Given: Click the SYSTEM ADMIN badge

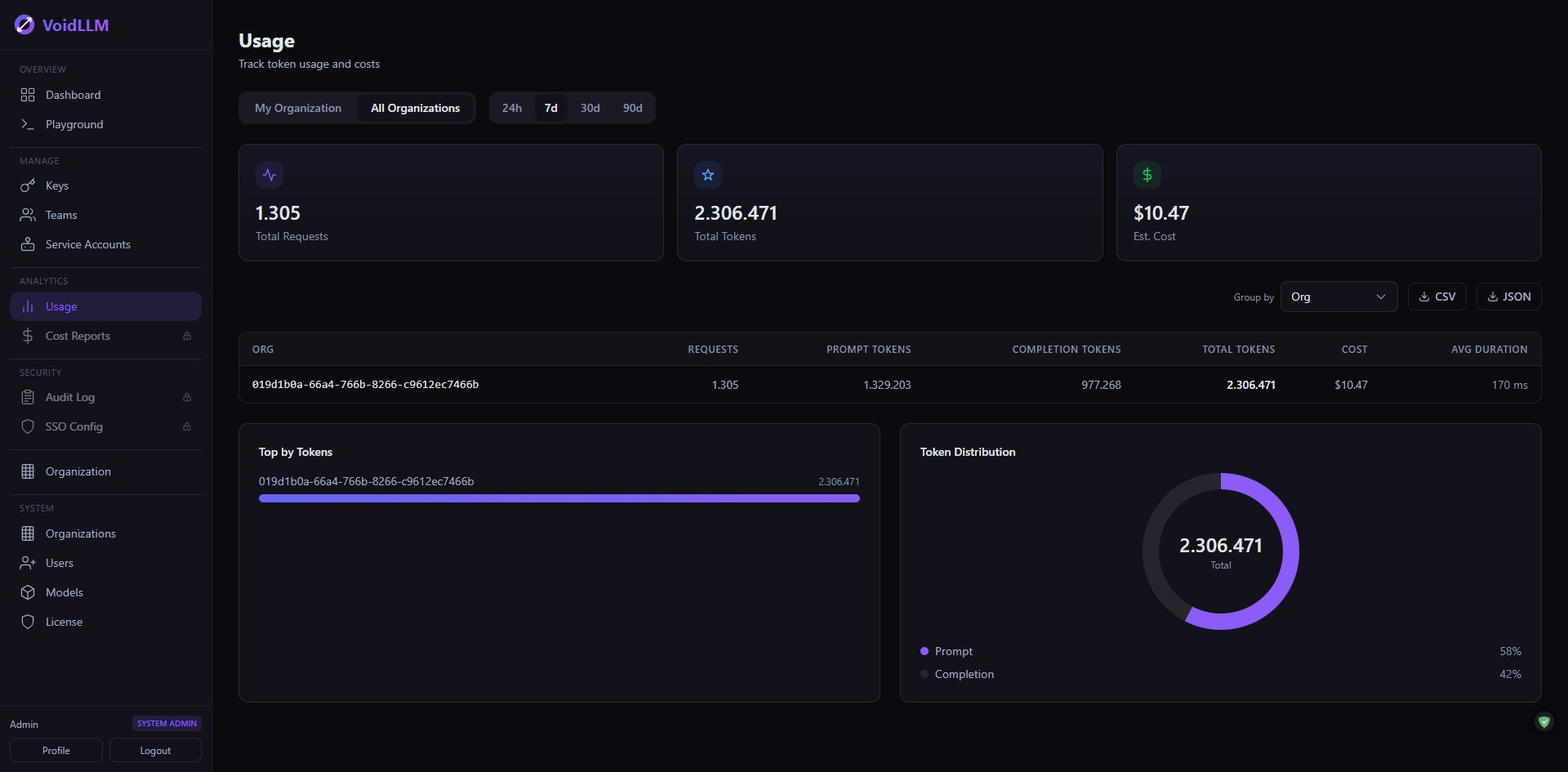Looking at the screenshot, I should coord(167,723).
